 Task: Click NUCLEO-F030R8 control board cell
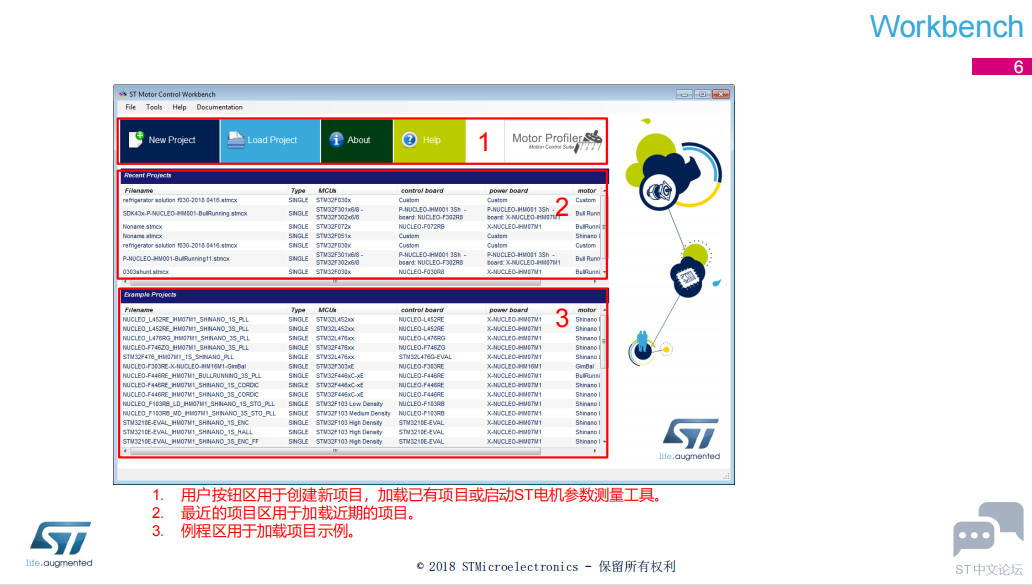(421, 272)
